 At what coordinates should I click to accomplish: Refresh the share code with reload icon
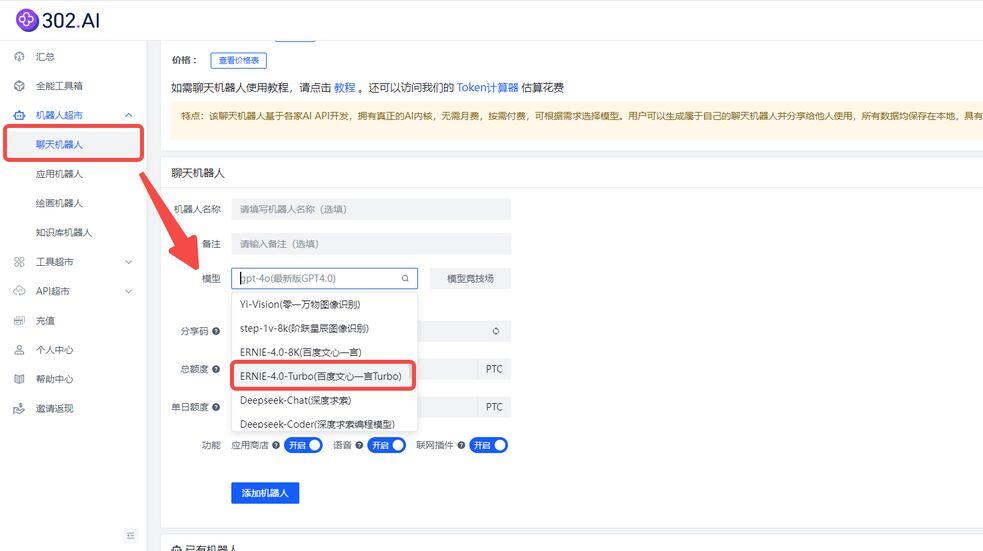click(x=496, y=331)
